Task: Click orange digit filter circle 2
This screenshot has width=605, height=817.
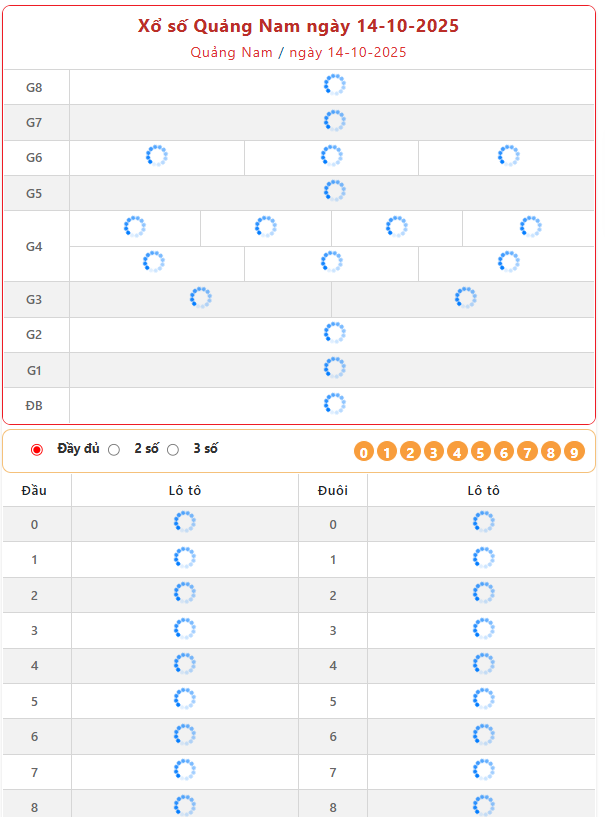Action: tap(410, 452)
